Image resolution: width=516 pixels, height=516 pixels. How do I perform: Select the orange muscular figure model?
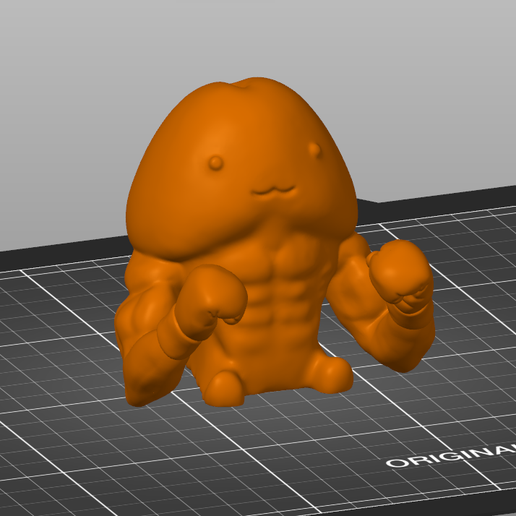(274, 242)
